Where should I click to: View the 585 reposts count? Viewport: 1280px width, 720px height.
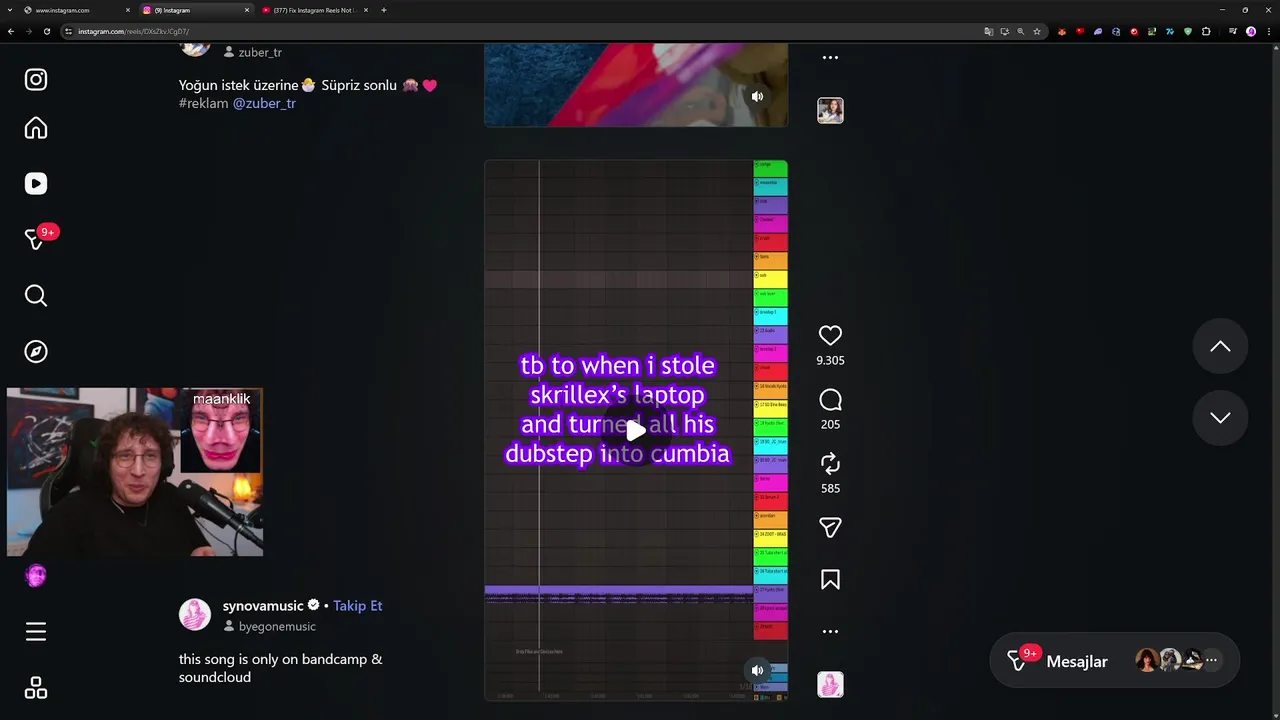(830, 489)
